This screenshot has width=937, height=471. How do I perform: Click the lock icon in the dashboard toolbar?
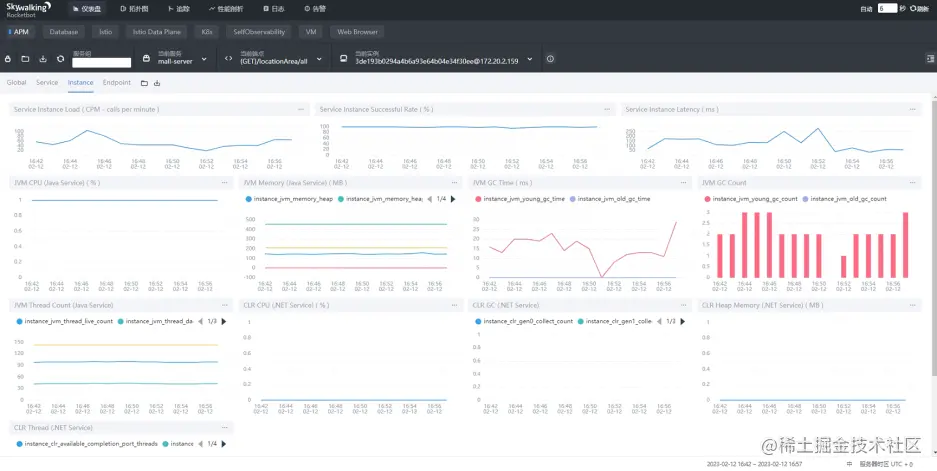click(x=8, y=59)
